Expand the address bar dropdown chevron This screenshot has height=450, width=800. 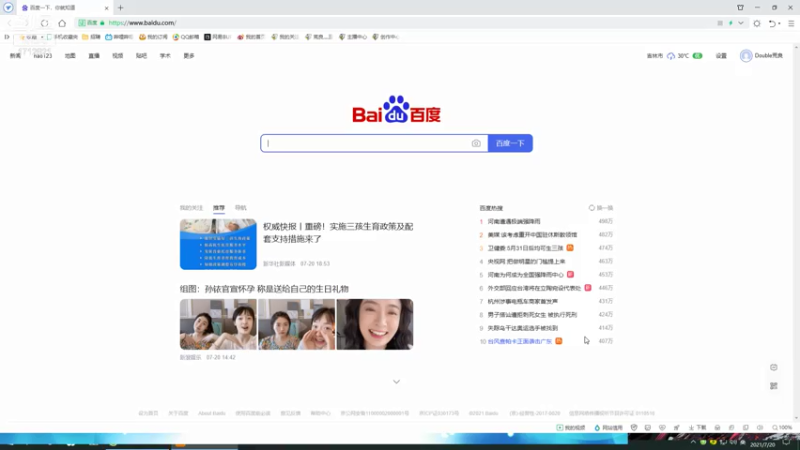click(740, 23)
